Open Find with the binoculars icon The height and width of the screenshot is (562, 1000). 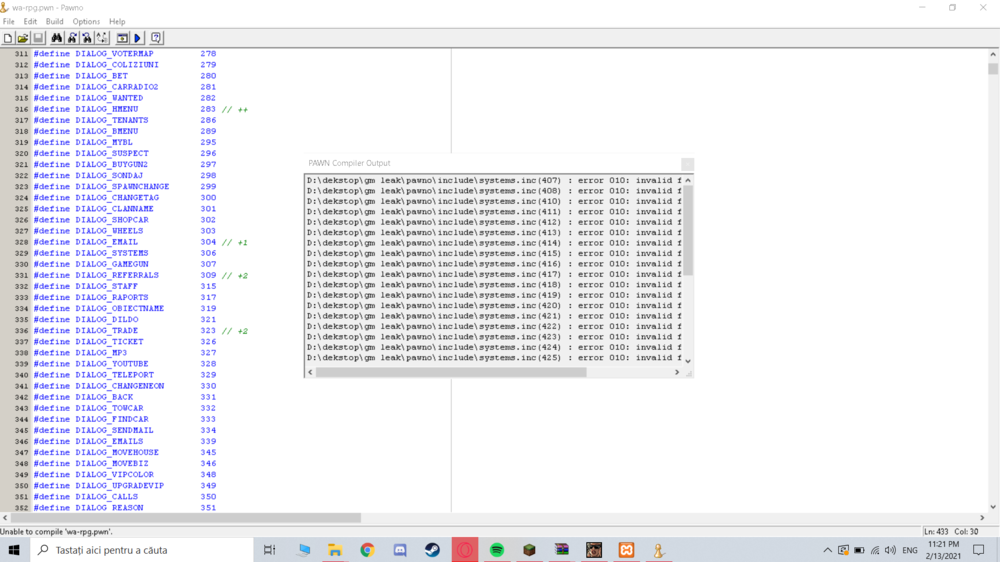pos(57,38)
